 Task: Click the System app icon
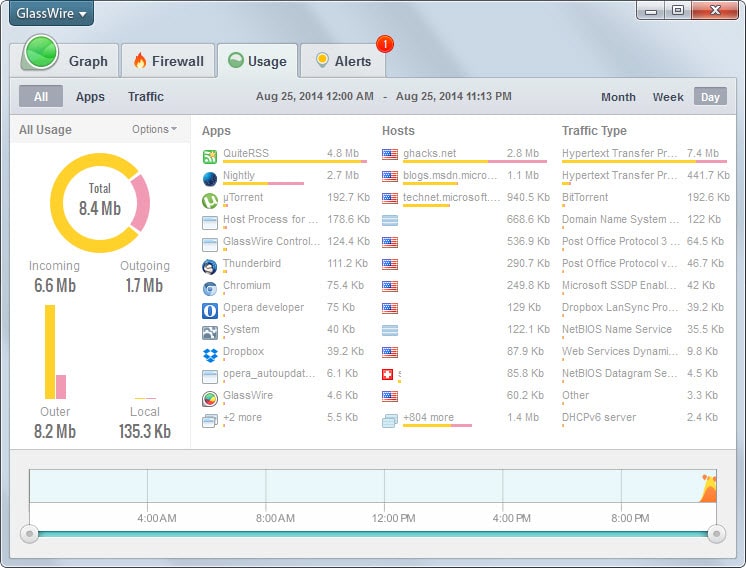(210, 333)
